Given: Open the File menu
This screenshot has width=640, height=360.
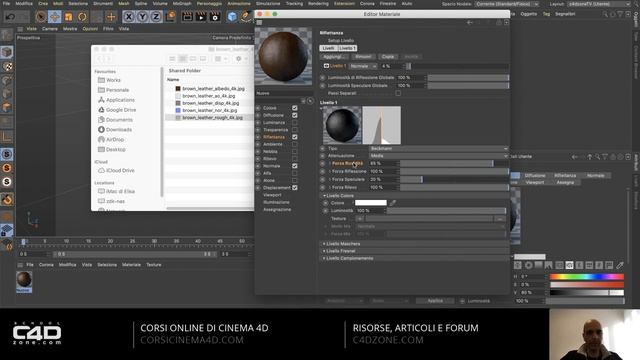Looking at the screenshot, I should 7,3.
